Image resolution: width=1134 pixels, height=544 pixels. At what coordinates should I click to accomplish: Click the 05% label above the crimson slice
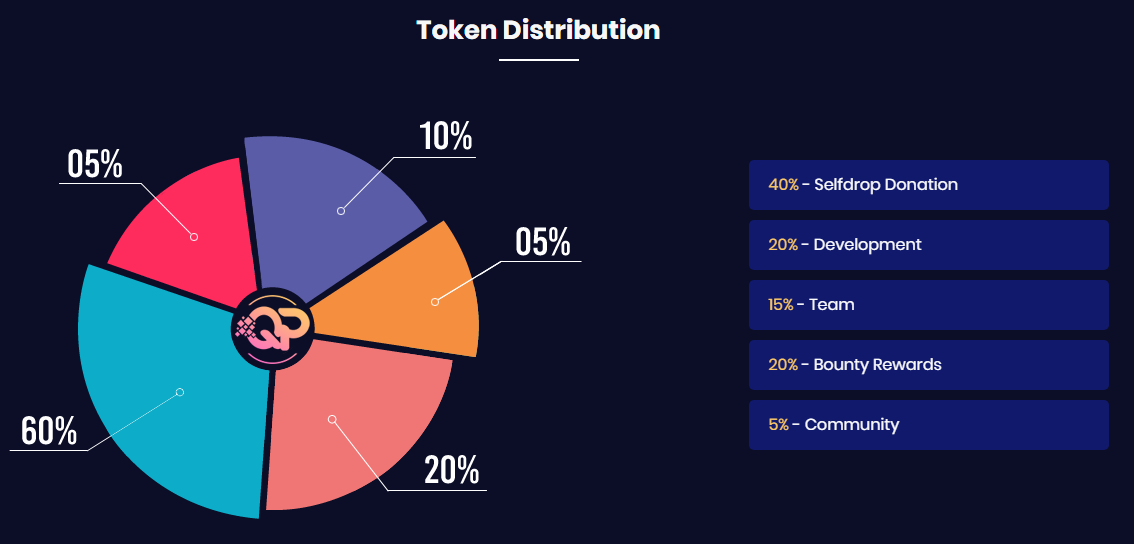(95, 164)
